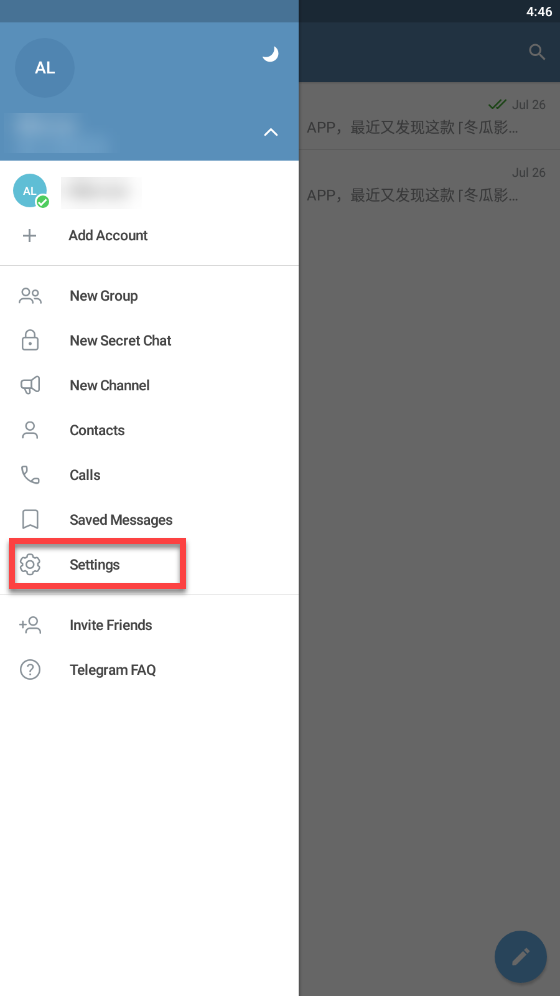The width and height of the screenshot is (560, 996).
Task: Click the New Group people icon
Action: 30,296
